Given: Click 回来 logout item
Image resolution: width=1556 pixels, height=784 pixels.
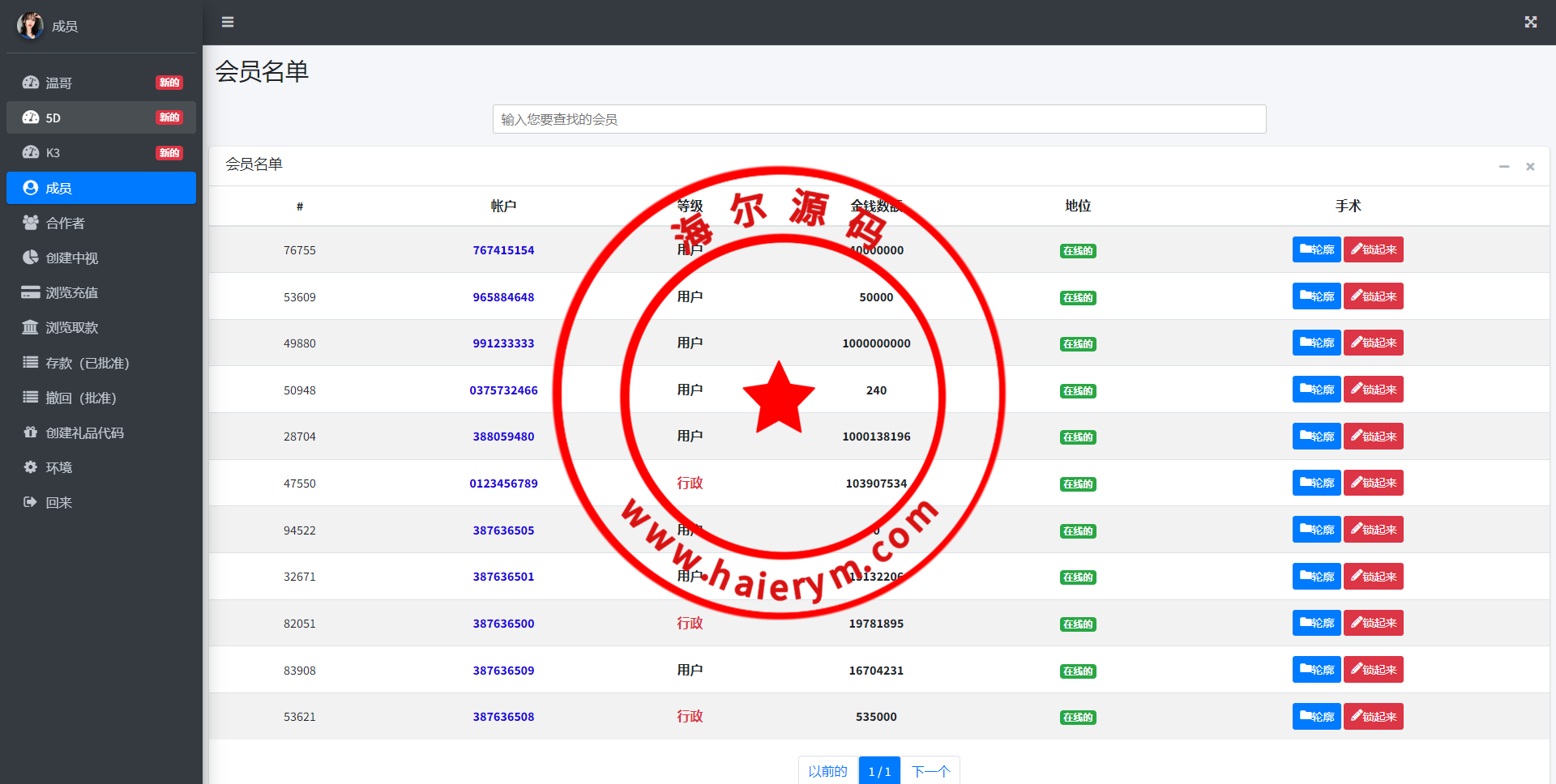Looking at the screenshot, I should [58, 502].
